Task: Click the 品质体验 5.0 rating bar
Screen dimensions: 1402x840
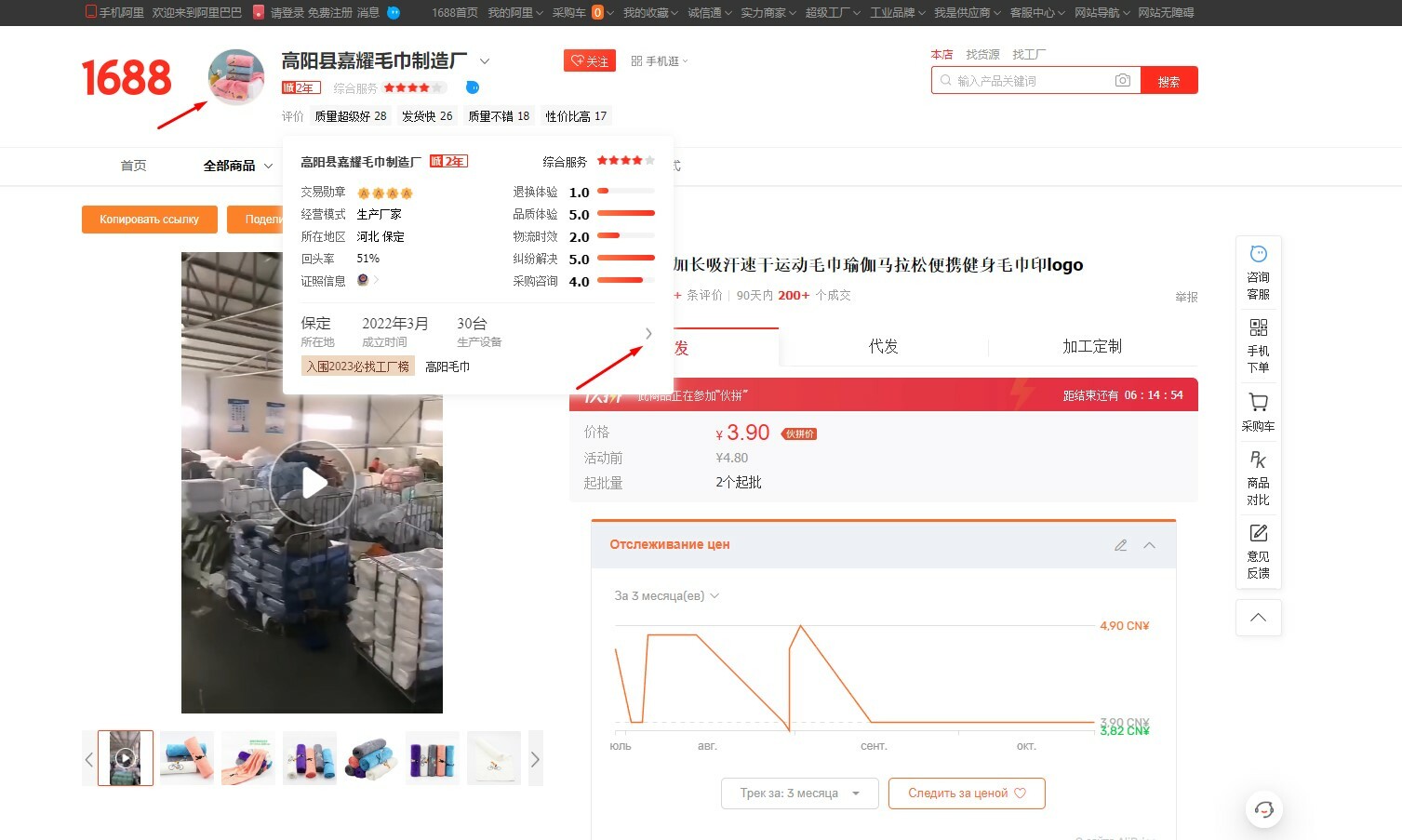Action: 625,214
